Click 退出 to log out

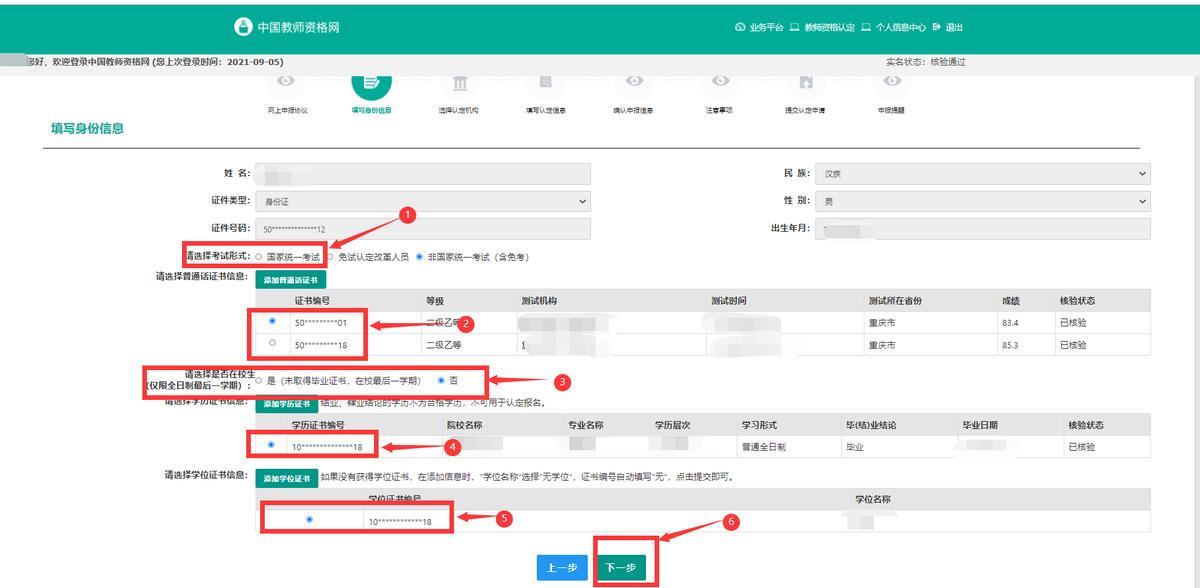pos(948,28)
